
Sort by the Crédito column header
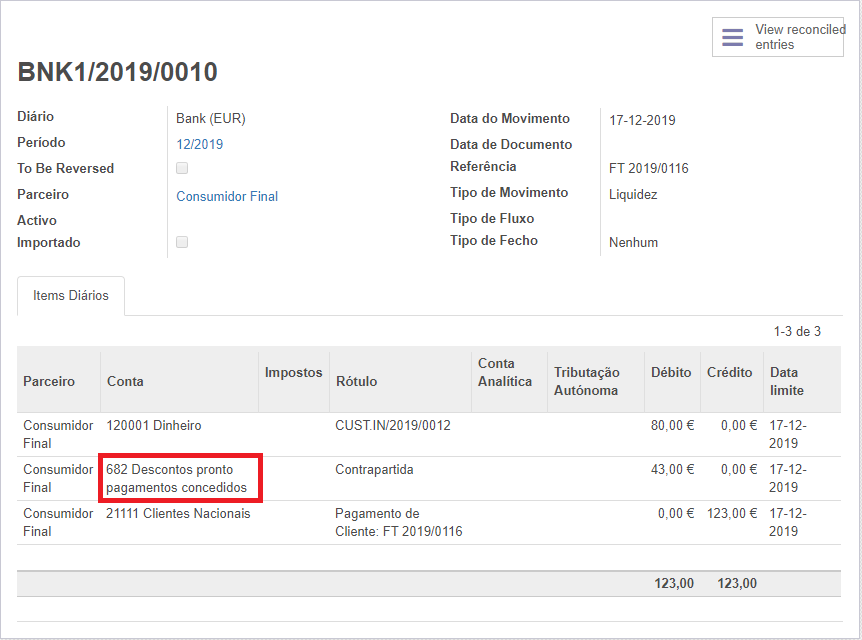tap(729, 372)
